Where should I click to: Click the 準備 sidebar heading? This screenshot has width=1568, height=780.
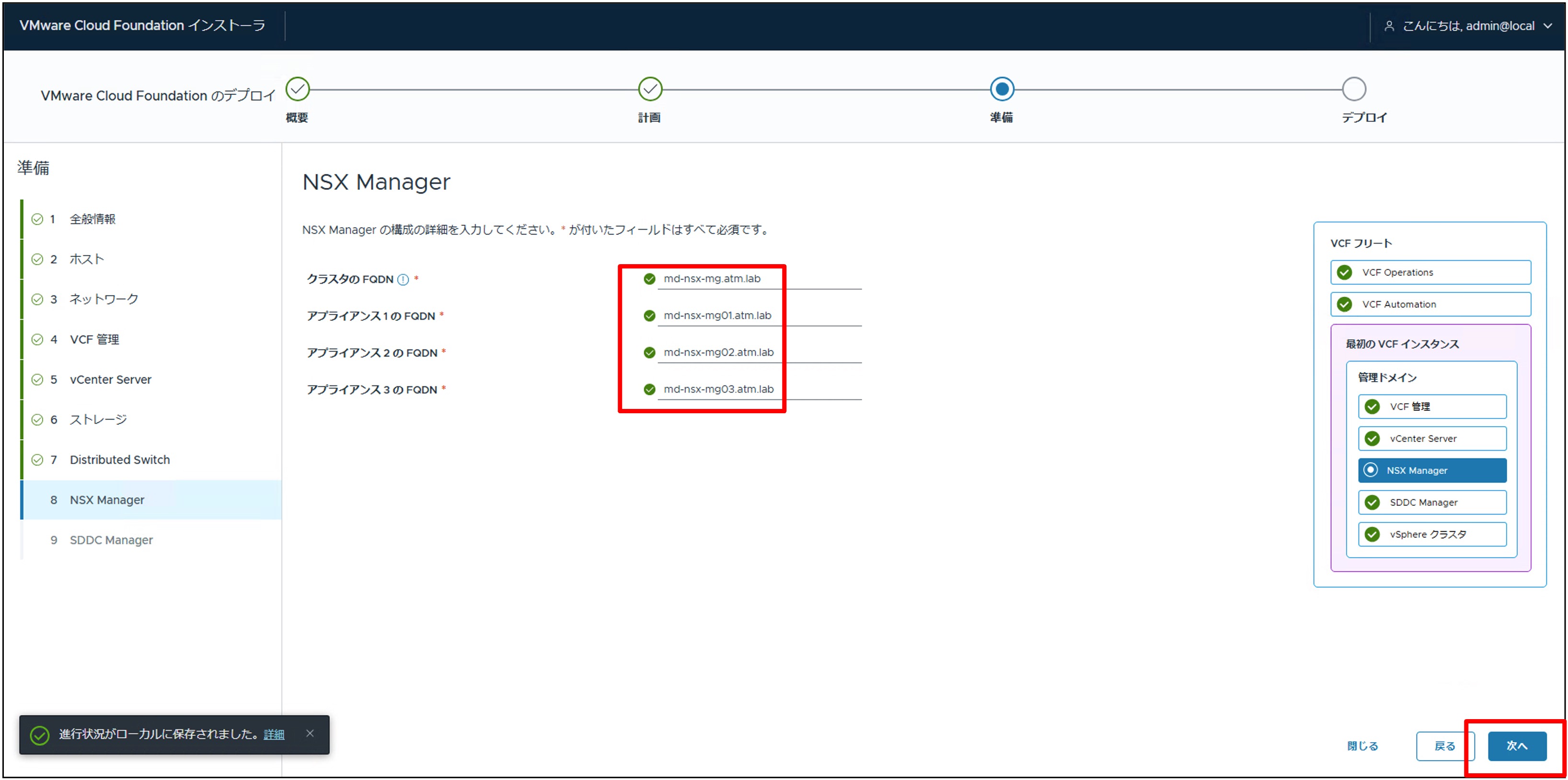[34, 168]
